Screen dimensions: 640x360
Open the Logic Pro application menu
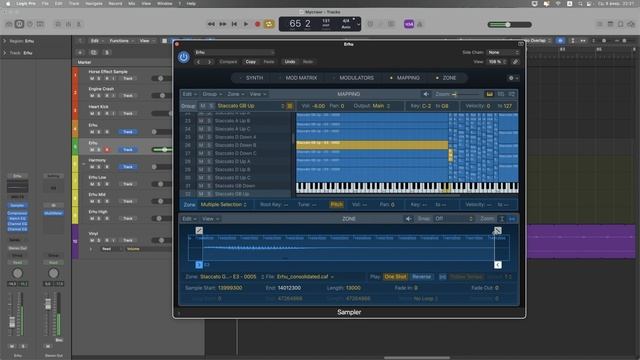click(26, 3)
